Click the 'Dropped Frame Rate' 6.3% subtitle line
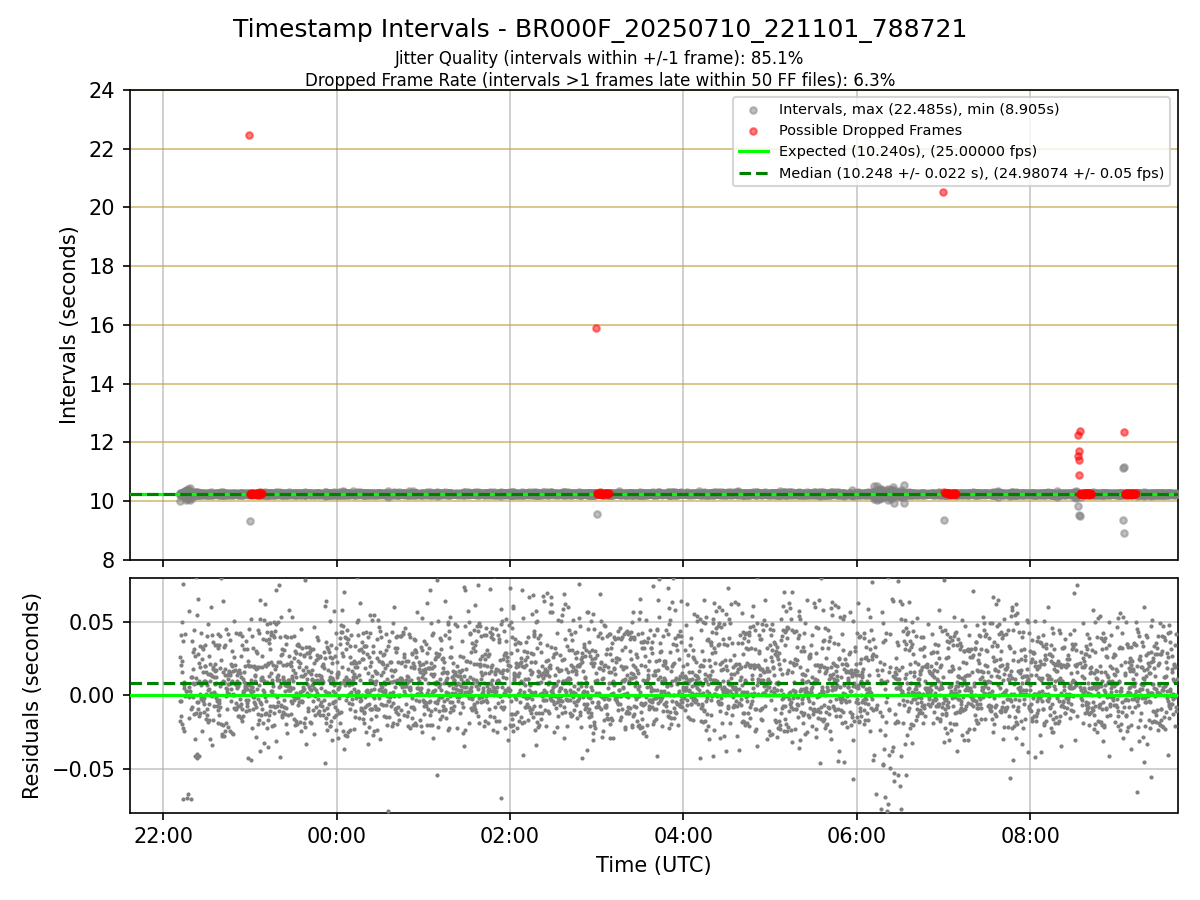 (x=600, y=79)
